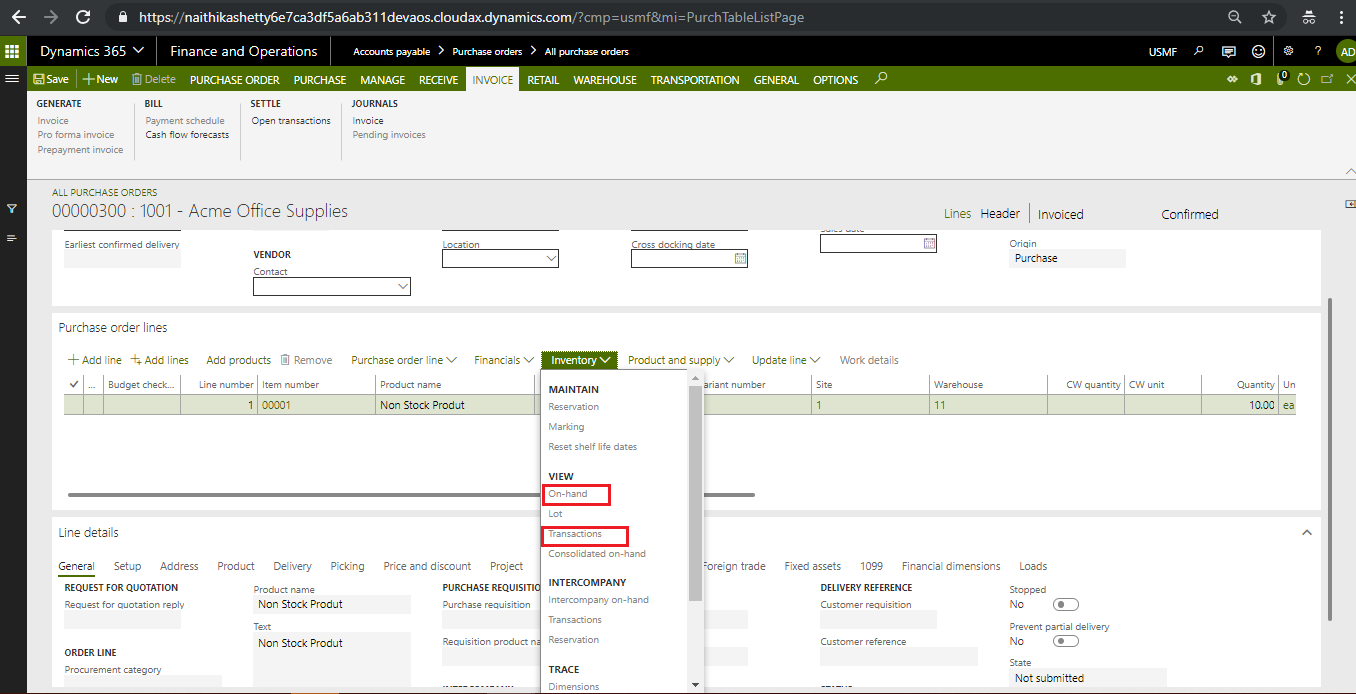The width and height of the screenshot is (1356, 694).
Task: Click Add line in purchase order lines
Action: coord(95,360)
